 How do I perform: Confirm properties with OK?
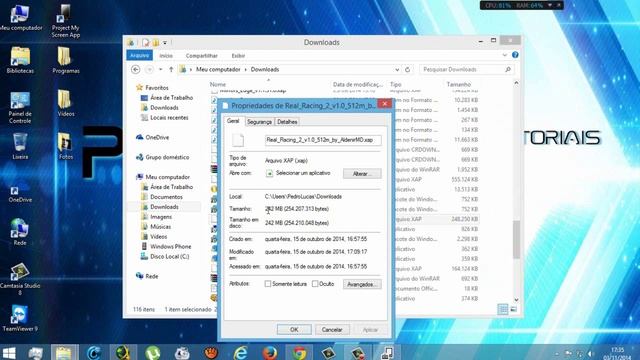(x=294, y=329)
